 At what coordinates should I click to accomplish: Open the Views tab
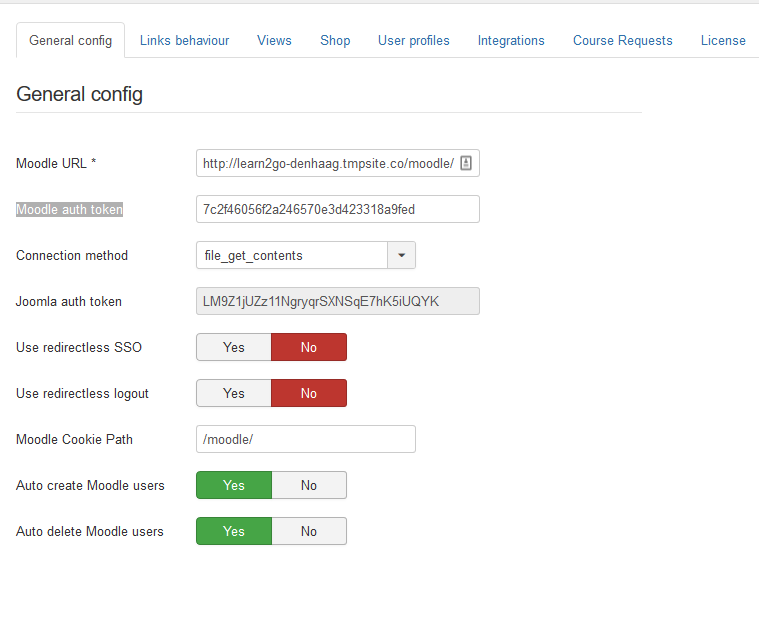274,40
